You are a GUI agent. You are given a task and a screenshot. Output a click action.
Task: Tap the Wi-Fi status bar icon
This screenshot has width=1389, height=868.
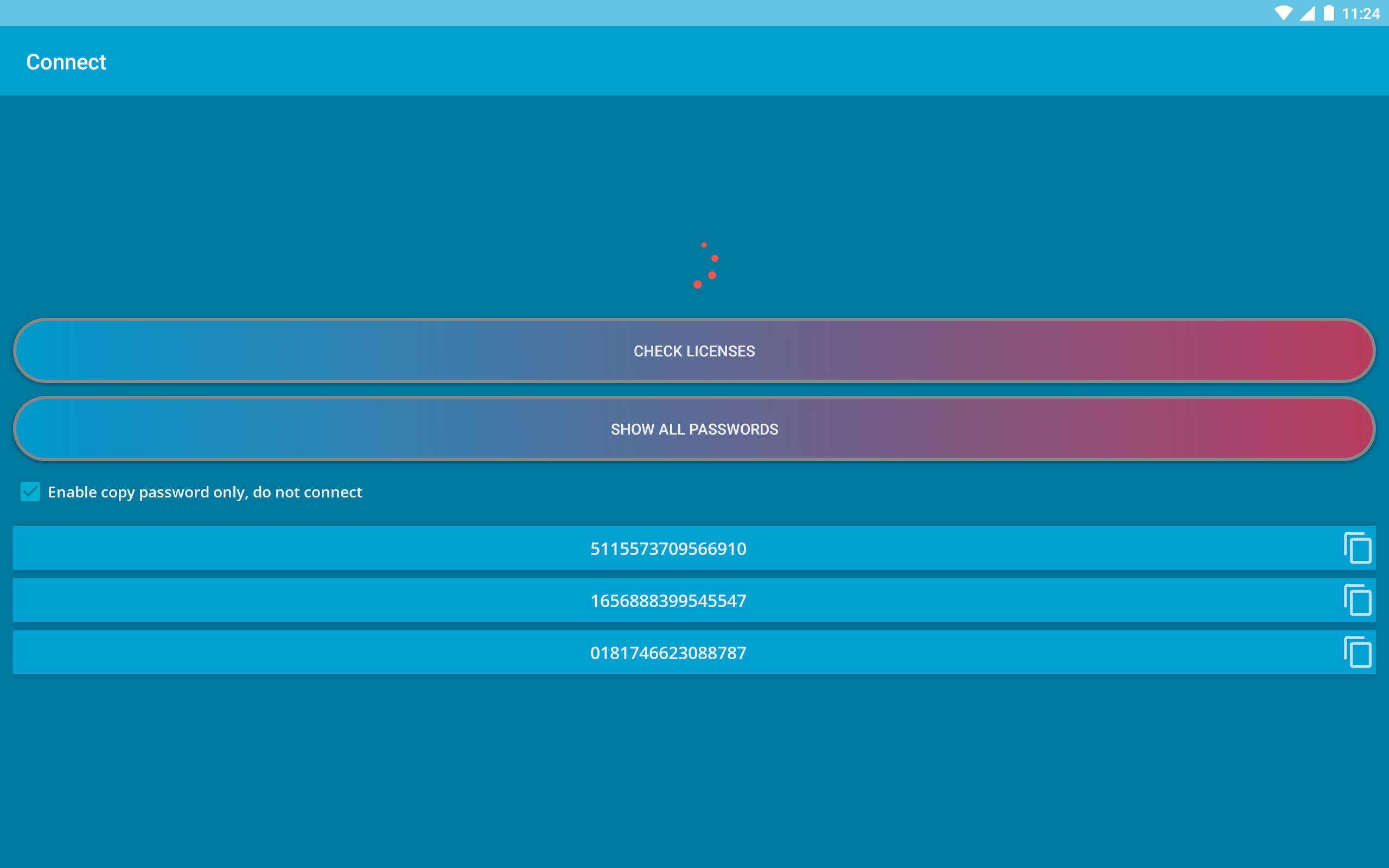pos(1283,12)
